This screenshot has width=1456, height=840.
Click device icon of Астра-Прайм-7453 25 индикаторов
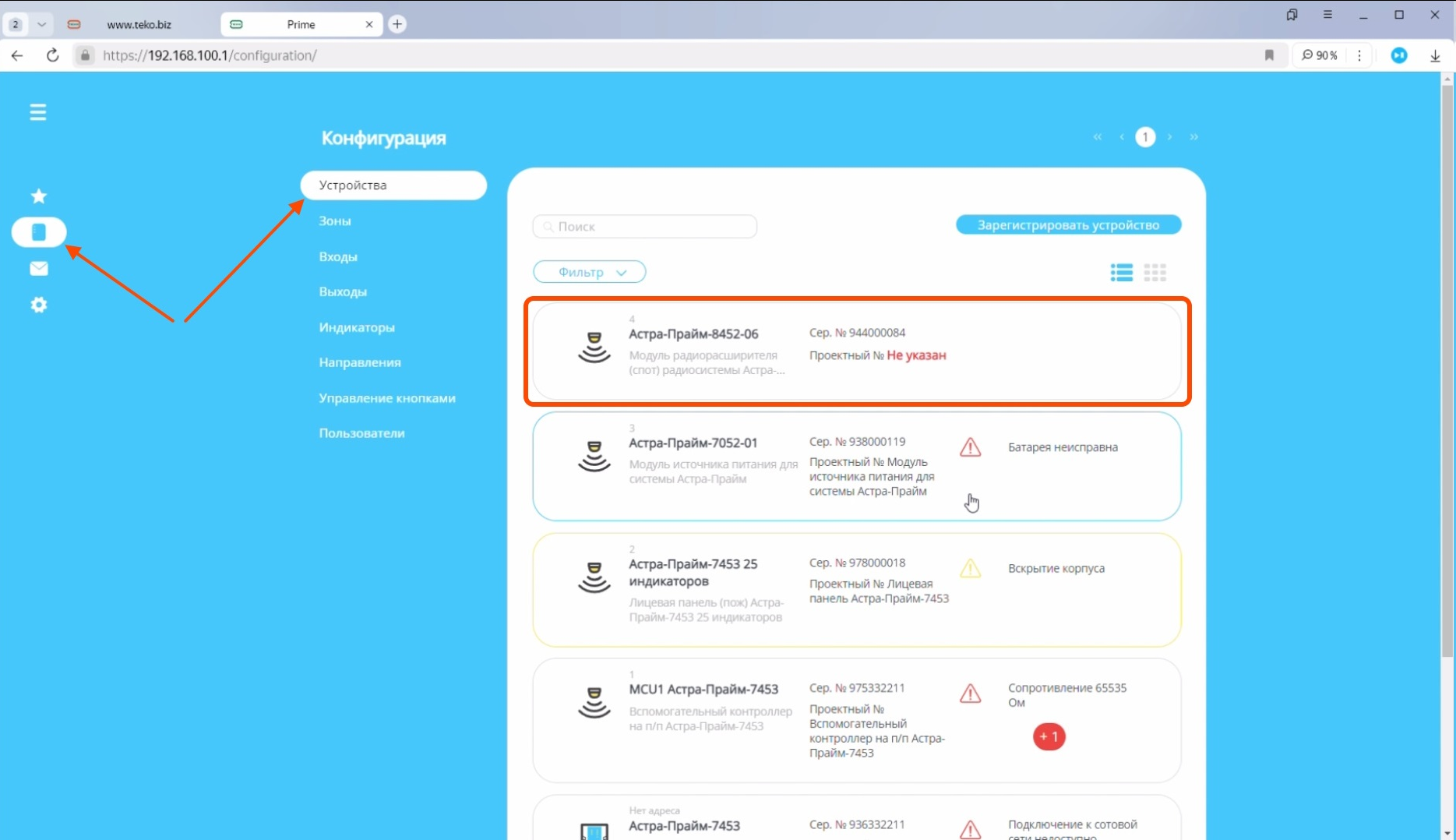click(594, 577)
